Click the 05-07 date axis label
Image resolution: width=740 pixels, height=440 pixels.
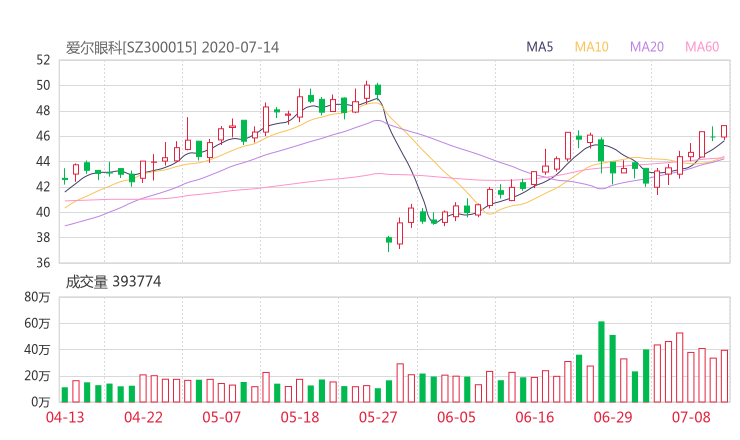click(223, 417)
